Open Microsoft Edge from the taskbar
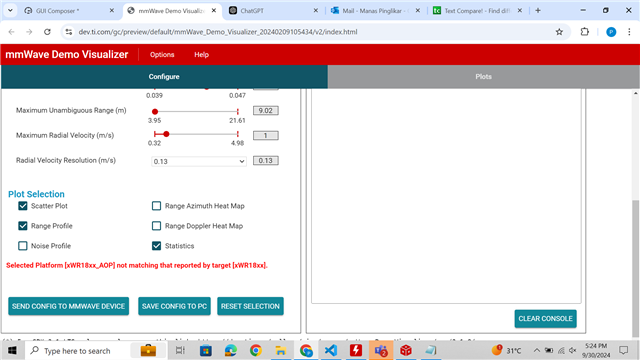The width and height of the screenshot is (640, 360). click(x=231, y=350)
